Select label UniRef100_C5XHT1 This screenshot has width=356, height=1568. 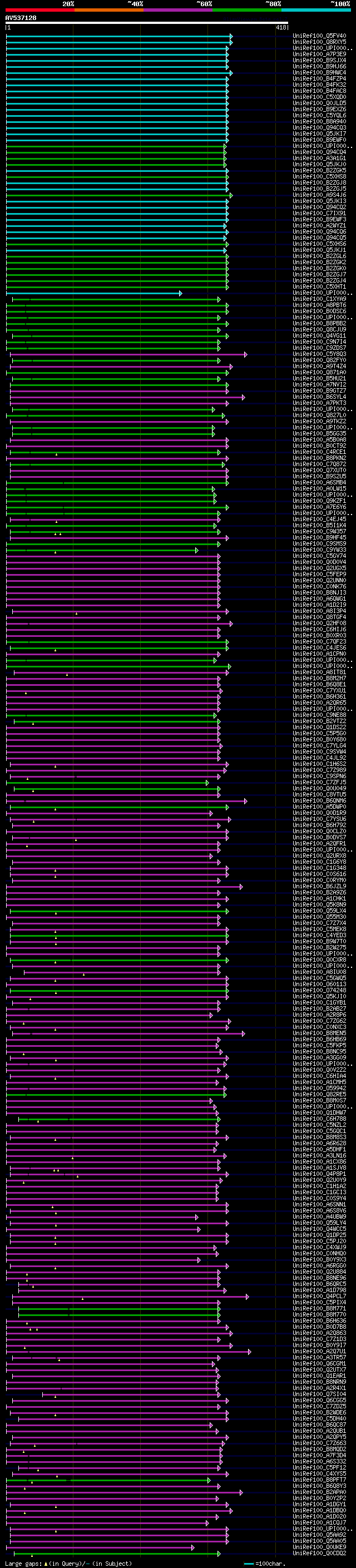click(x=319, y=286)
